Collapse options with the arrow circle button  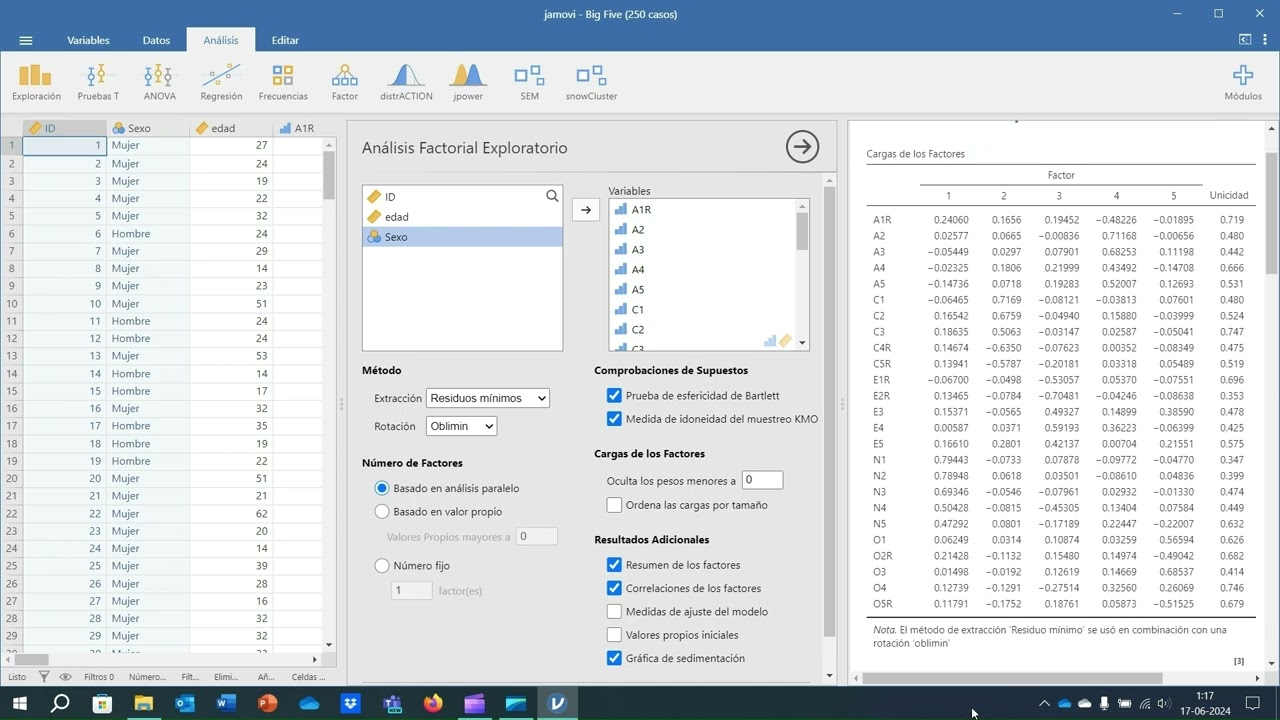pyautogui.click(x=802, y=147)
